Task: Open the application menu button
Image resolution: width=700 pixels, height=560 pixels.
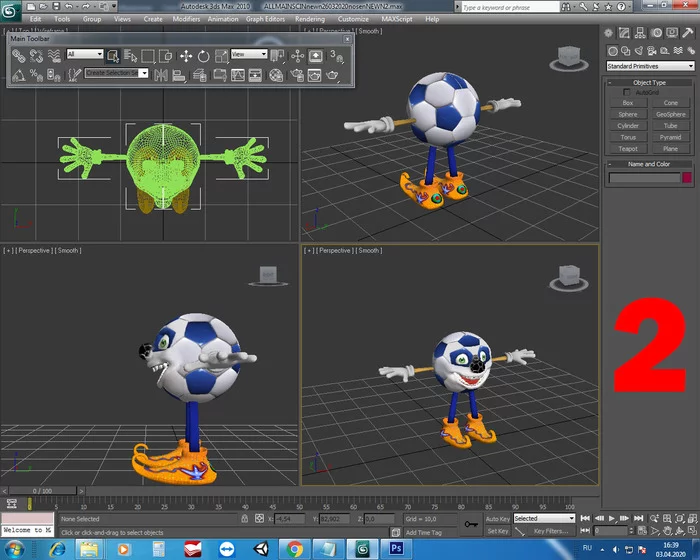Action: click(x=10, y=11)
